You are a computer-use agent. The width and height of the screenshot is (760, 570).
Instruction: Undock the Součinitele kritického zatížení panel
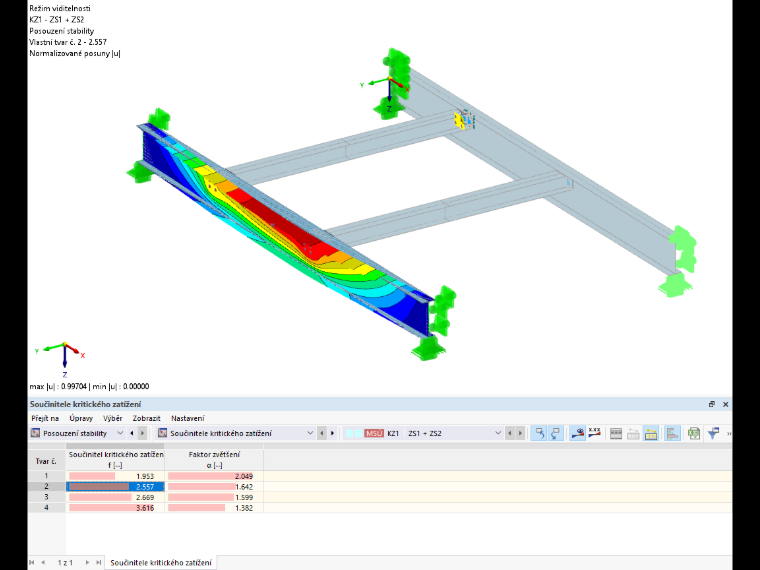point(712,404)
